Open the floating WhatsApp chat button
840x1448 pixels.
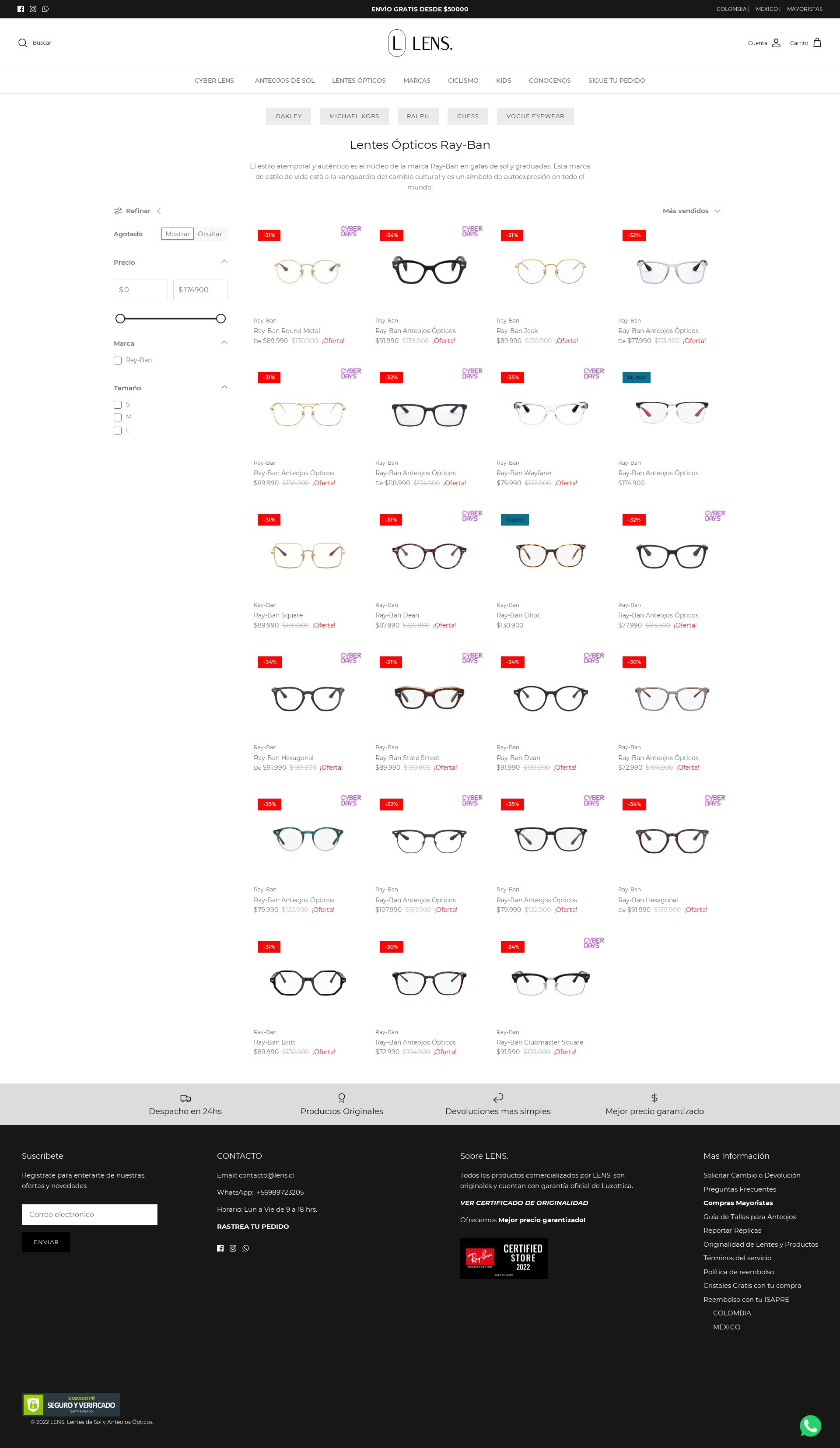click(x=810, y=1426)
